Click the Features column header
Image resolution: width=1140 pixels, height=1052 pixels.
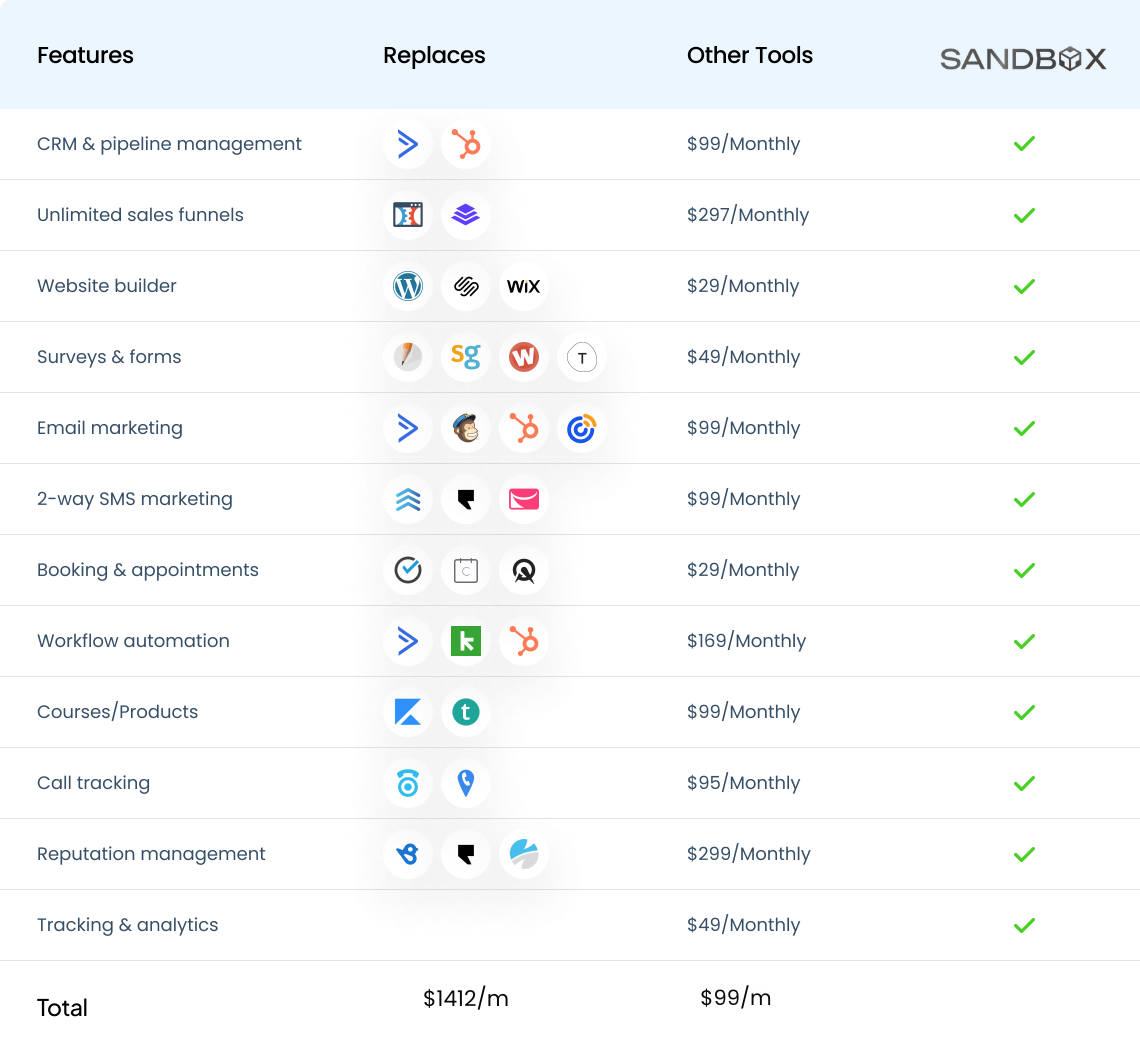85,55
